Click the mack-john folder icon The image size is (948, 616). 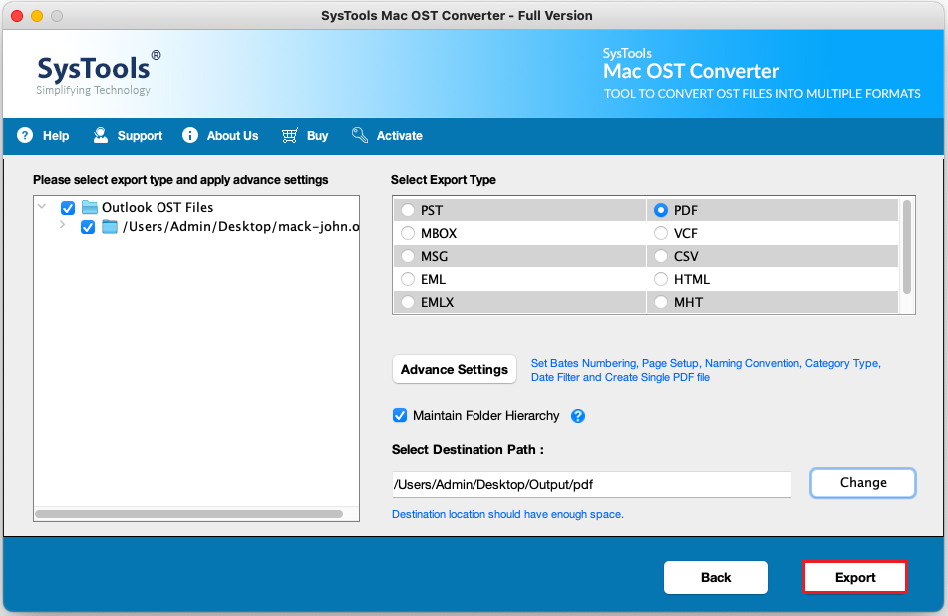pos(110,227)
